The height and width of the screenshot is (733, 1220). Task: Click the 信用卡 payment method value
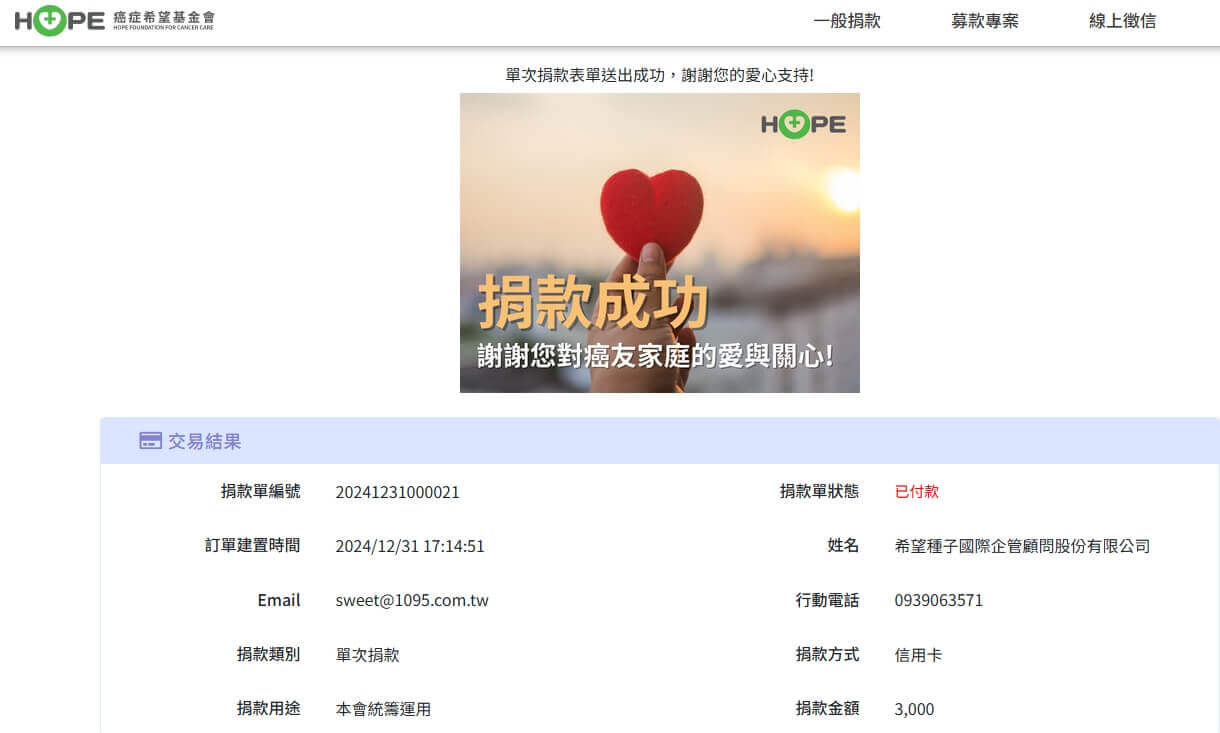coord(918,655)
